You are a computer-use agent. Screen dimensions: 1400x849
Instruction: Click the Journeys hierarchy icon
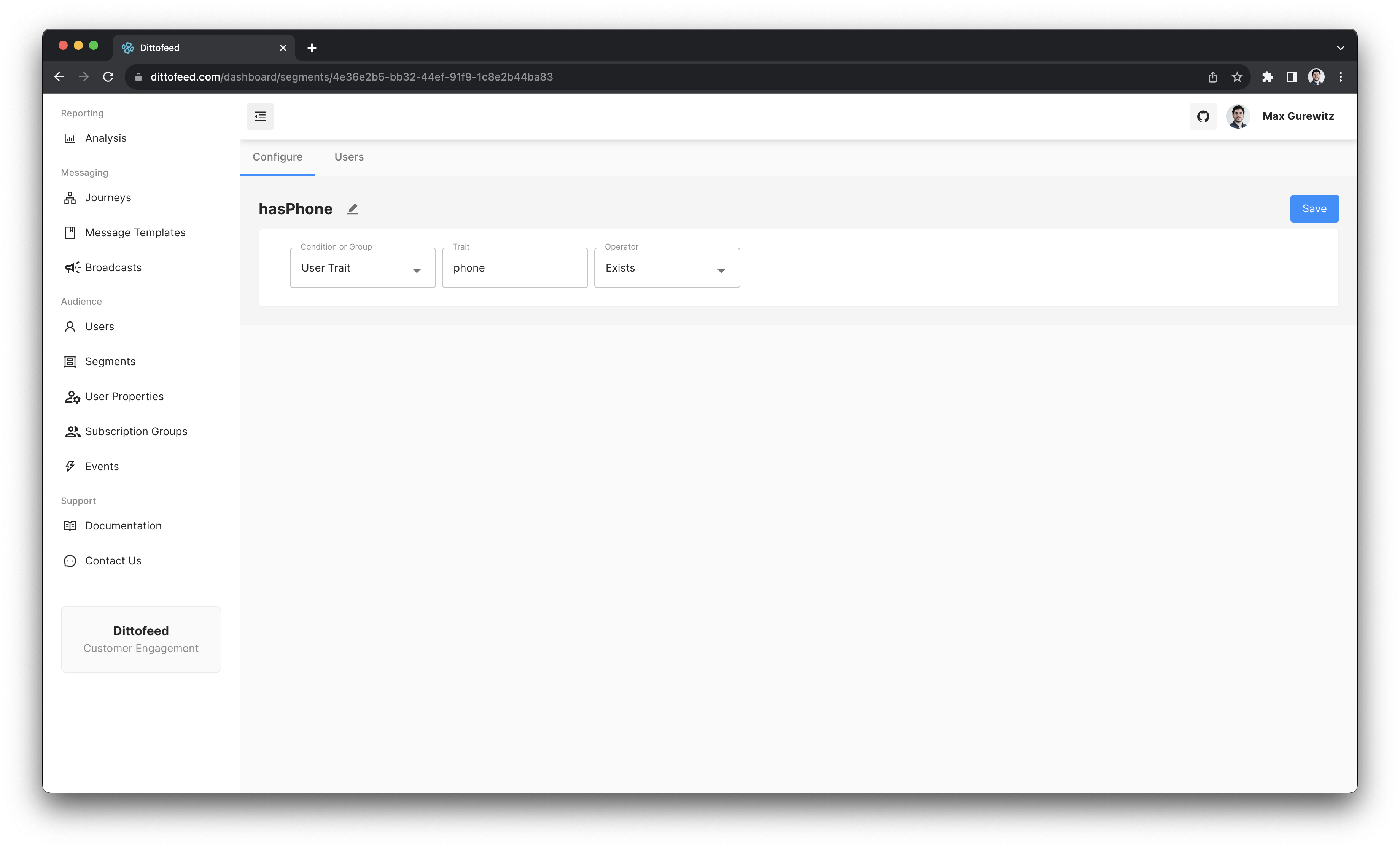[x=70, y=197]
